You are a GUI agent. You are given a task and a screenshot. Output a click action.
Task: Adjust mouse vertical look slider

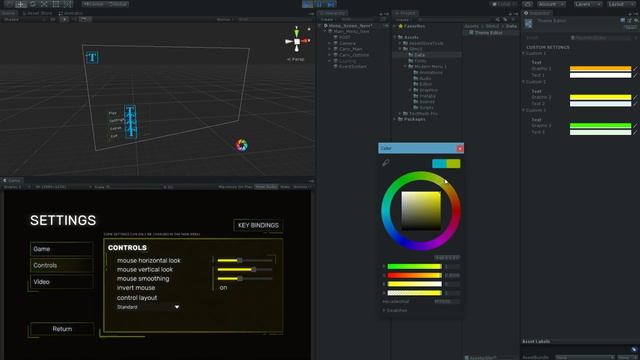coord(245,269)
